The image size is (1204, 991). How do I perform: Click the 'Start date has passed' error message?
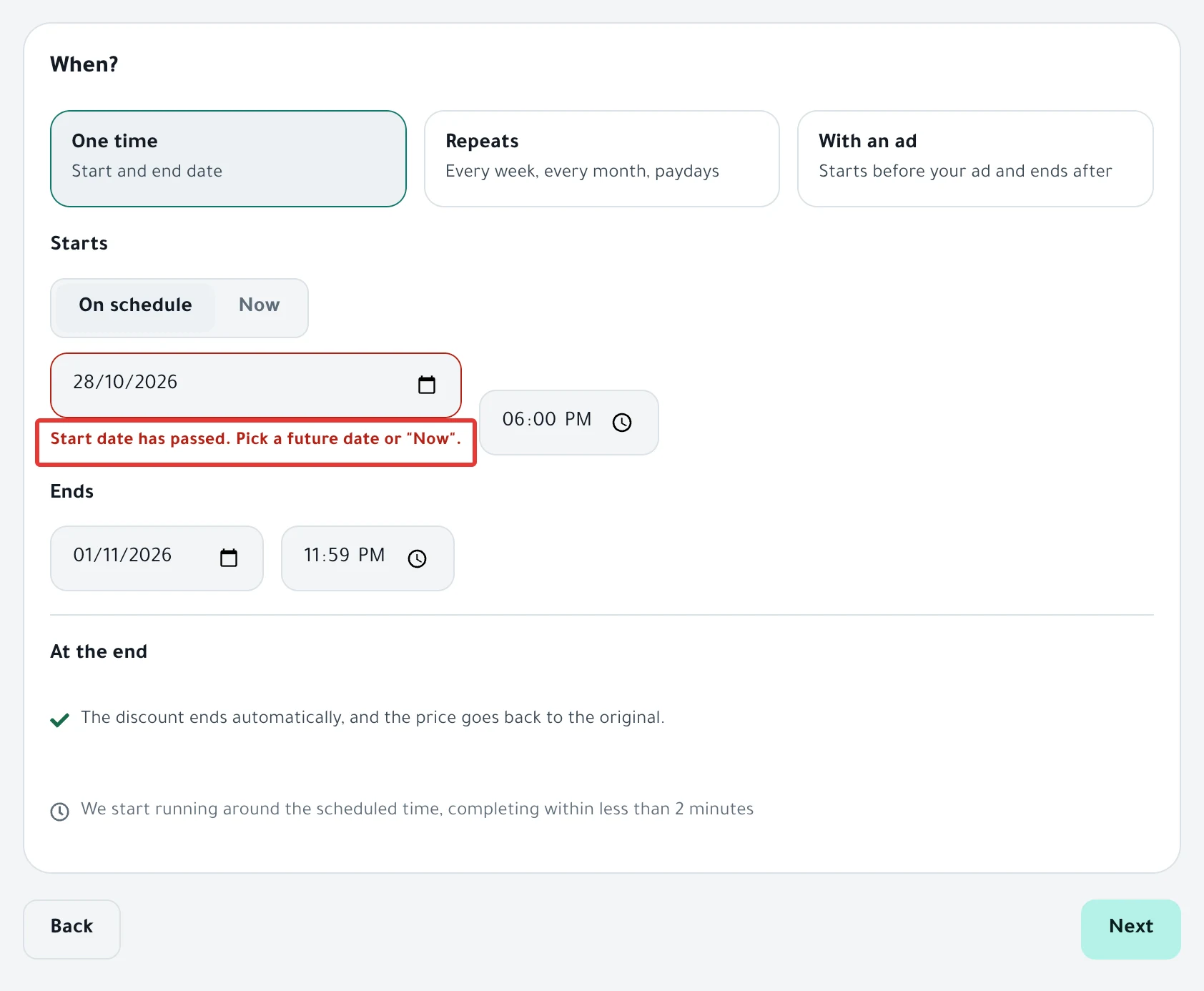(x=255, y=439)
